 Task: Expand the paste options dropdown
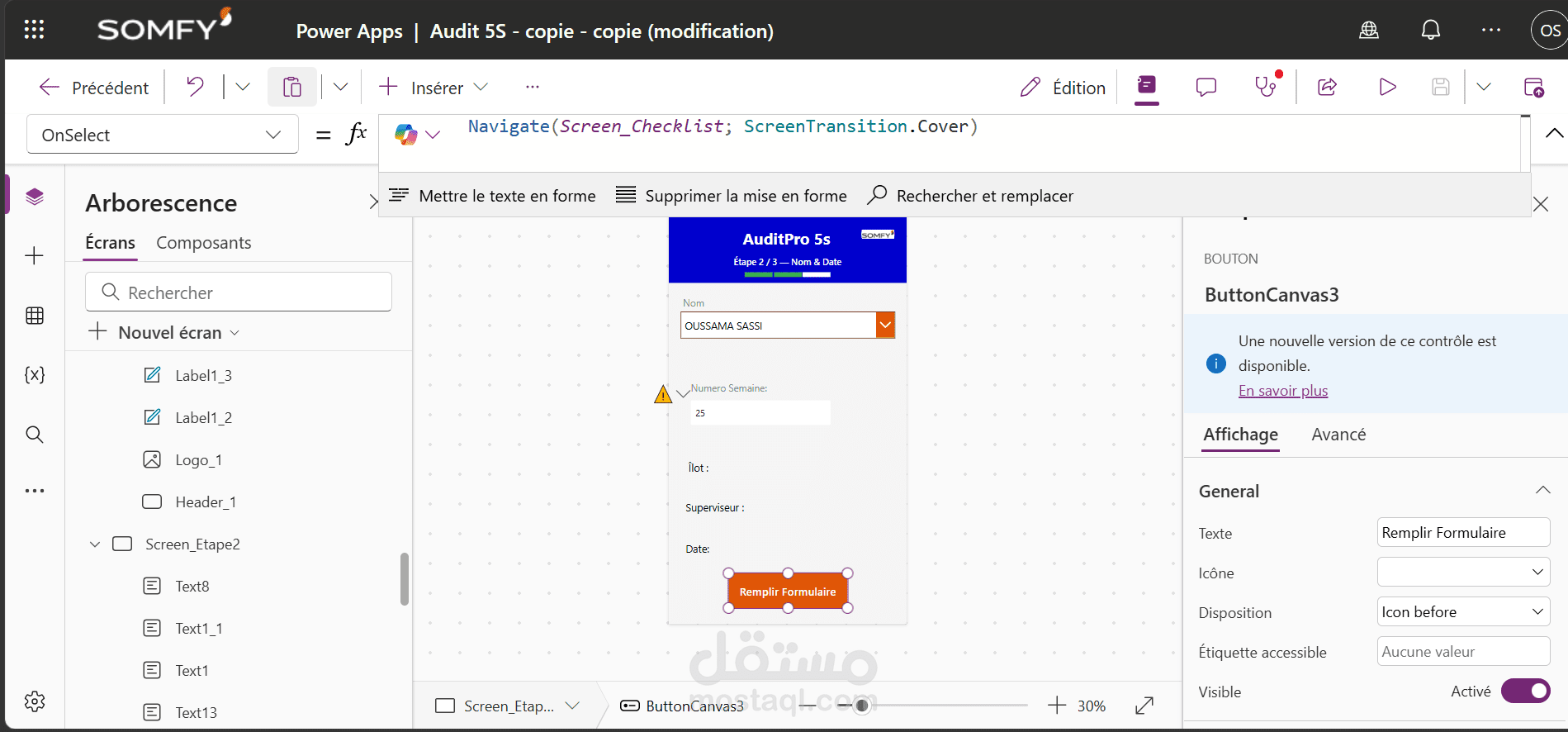(x=341, y=87)
